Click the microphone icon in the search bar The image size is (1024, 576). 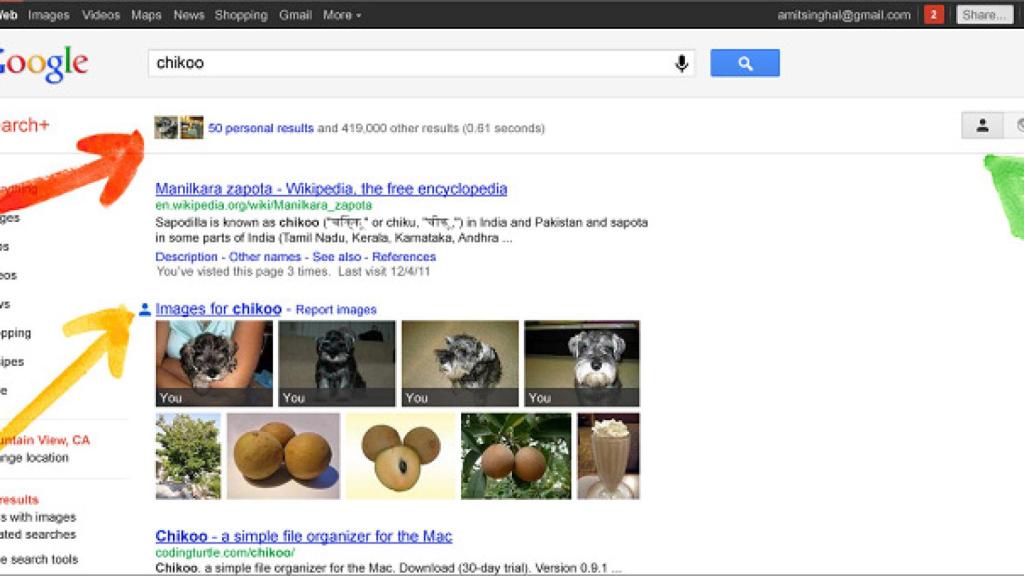click(681, 63)
